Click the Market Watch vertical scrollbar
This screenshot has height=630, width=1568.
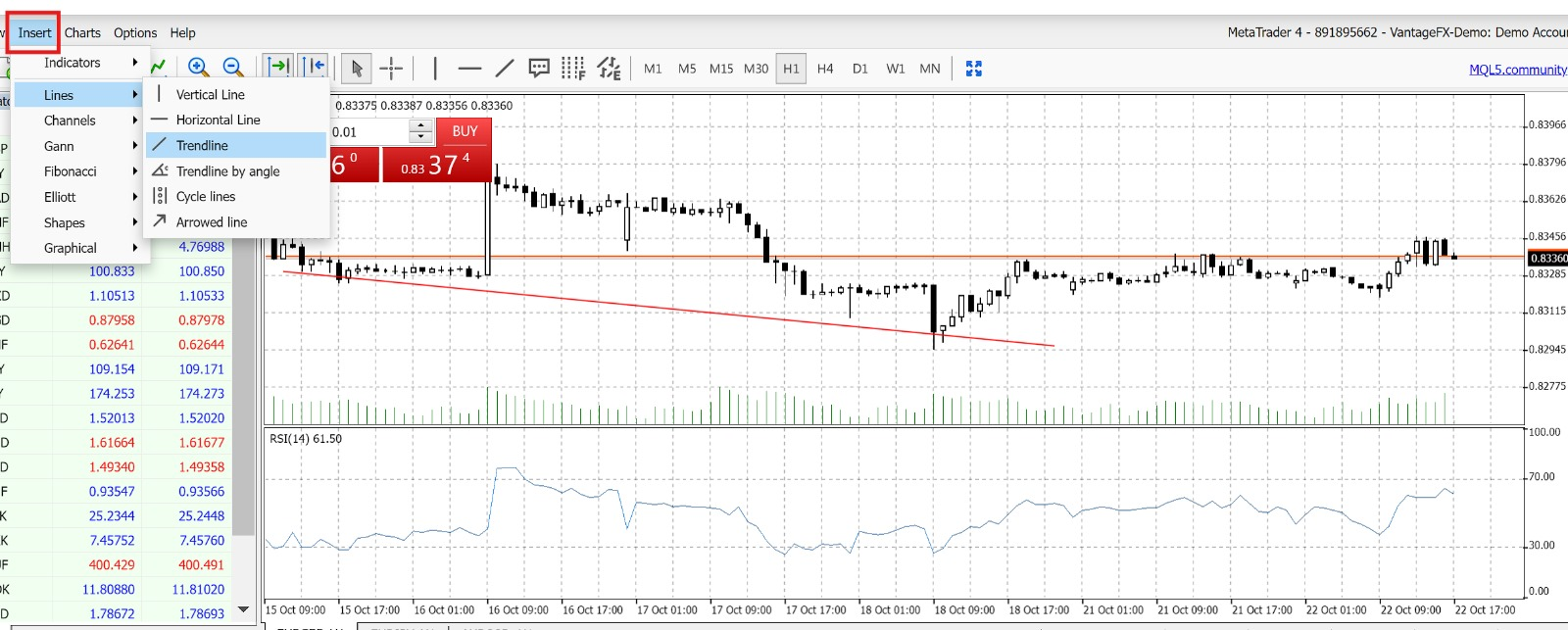[x=244, y=392]
